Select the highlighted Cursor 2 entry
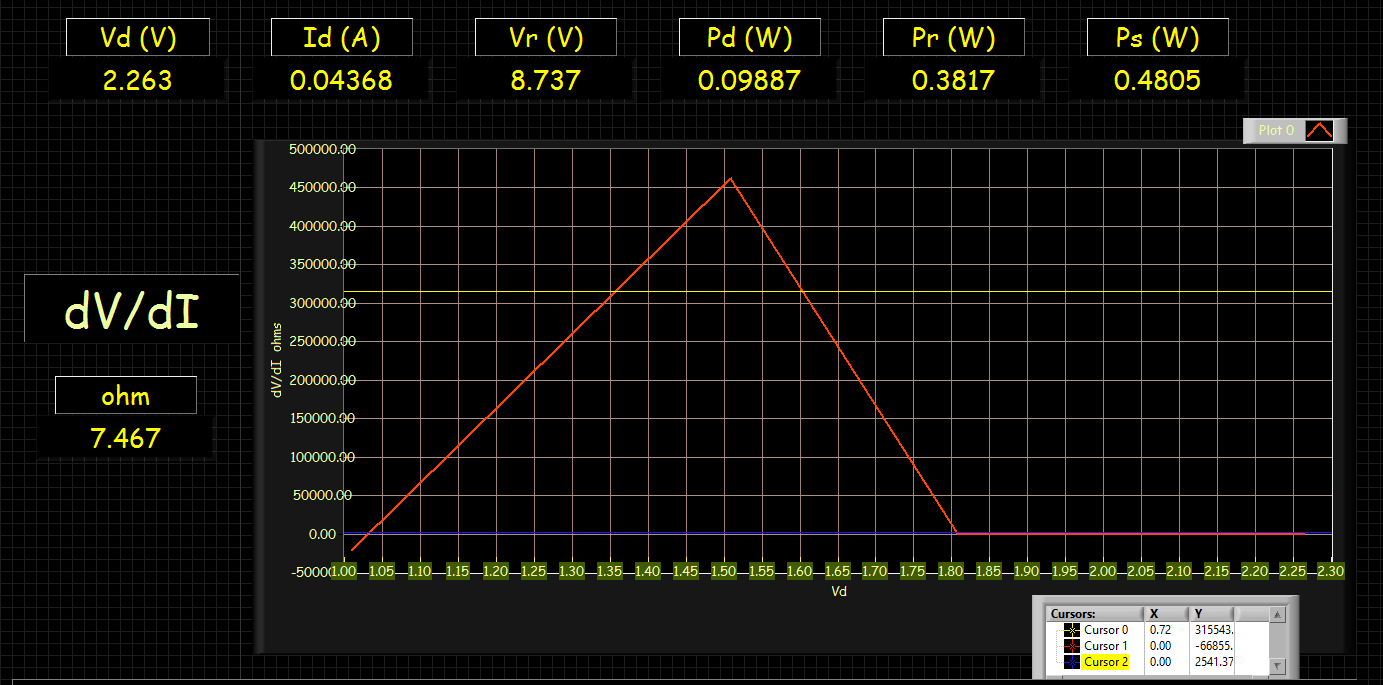The image size is (1383, 685). coord(1106,662)
